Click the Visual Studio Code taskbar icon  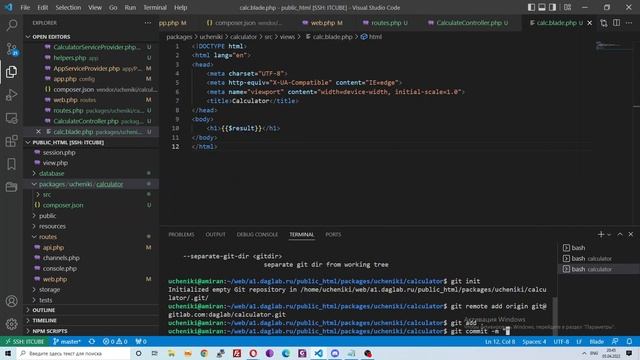coord(318,353)
